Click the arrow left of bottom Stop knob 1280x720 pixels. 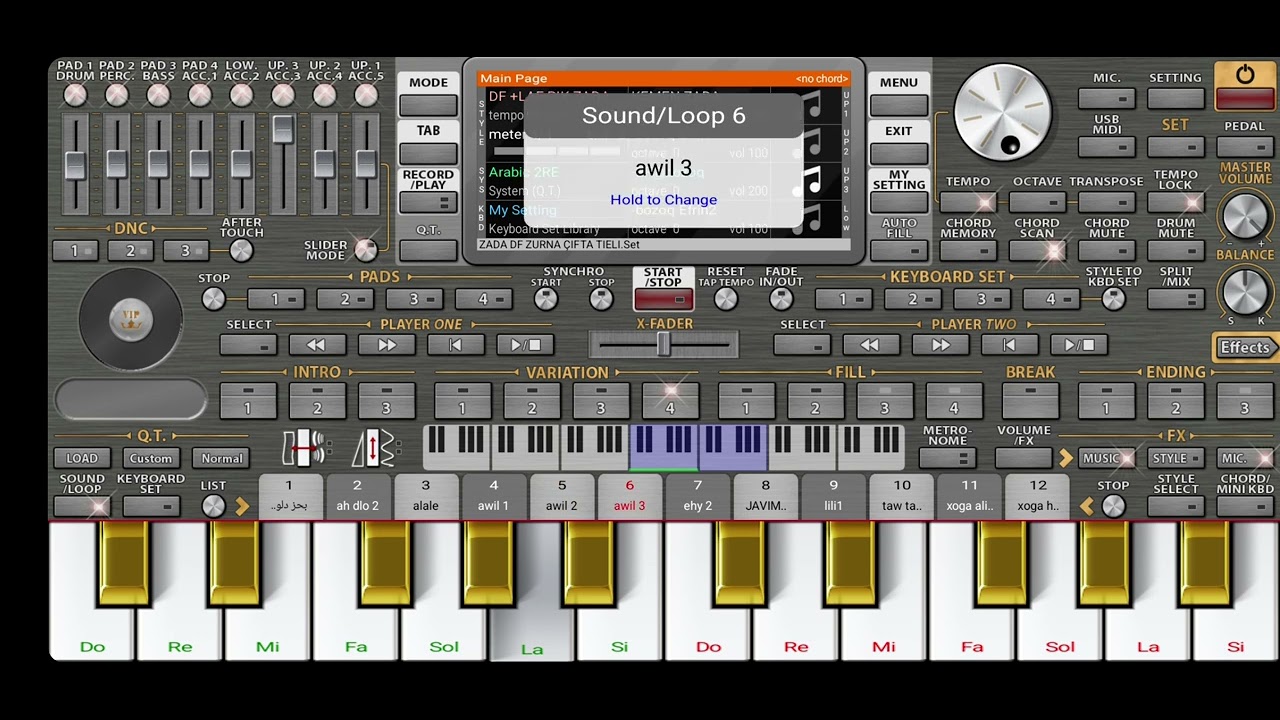tap(1087, 507)
